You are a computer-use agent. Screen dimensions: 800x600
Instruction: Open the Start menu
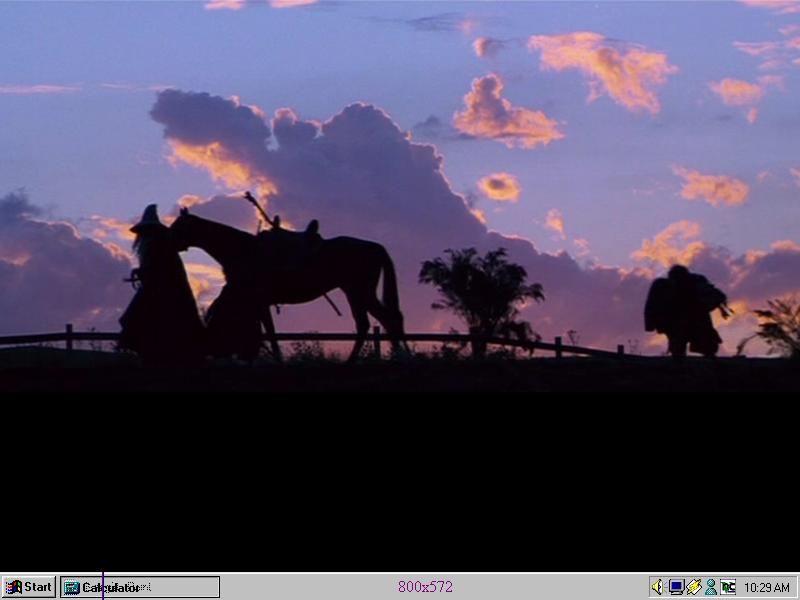[28, 587]
